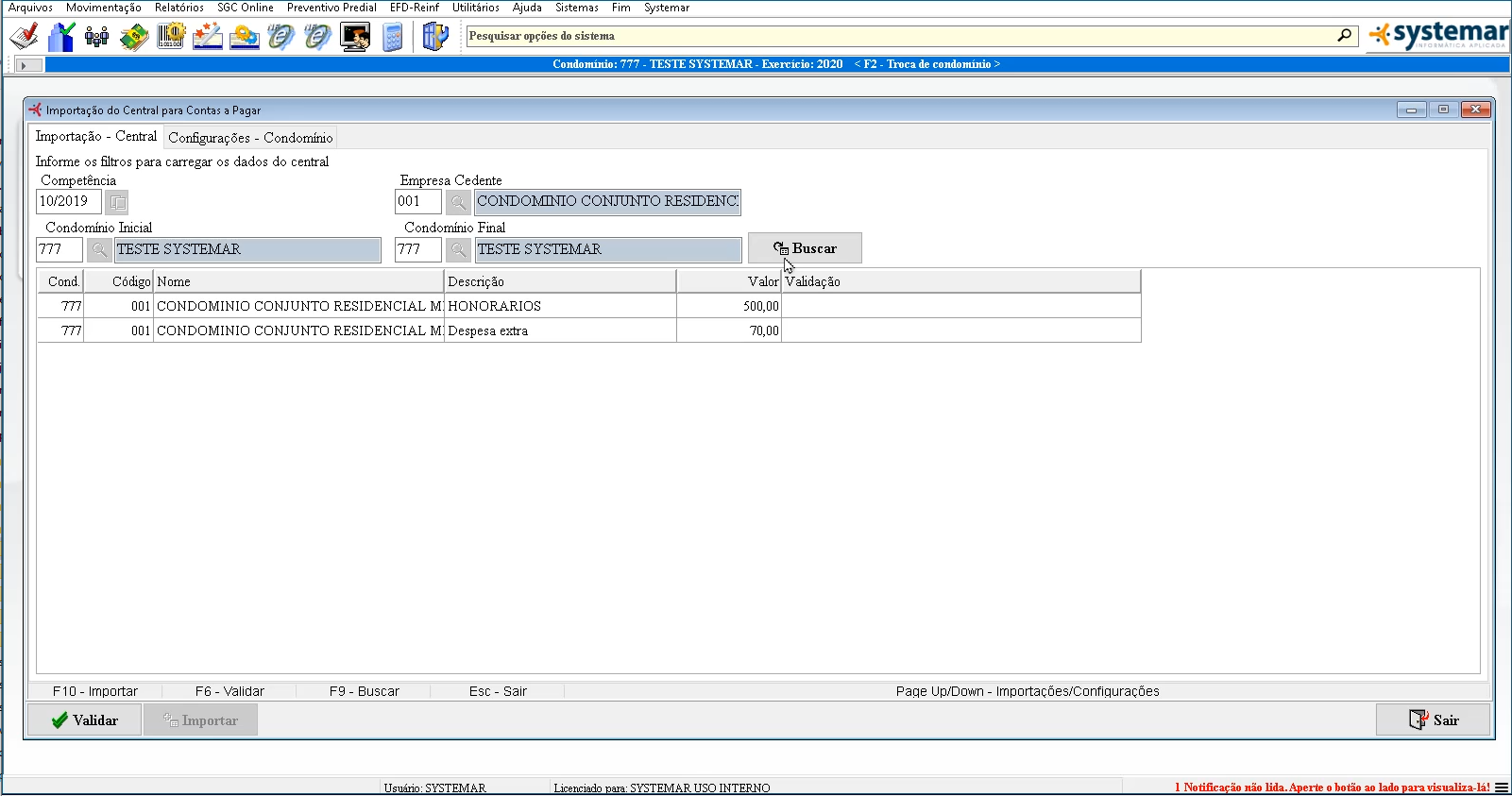Expand the side panel arrow below toolbar

[x=25, y=65]
